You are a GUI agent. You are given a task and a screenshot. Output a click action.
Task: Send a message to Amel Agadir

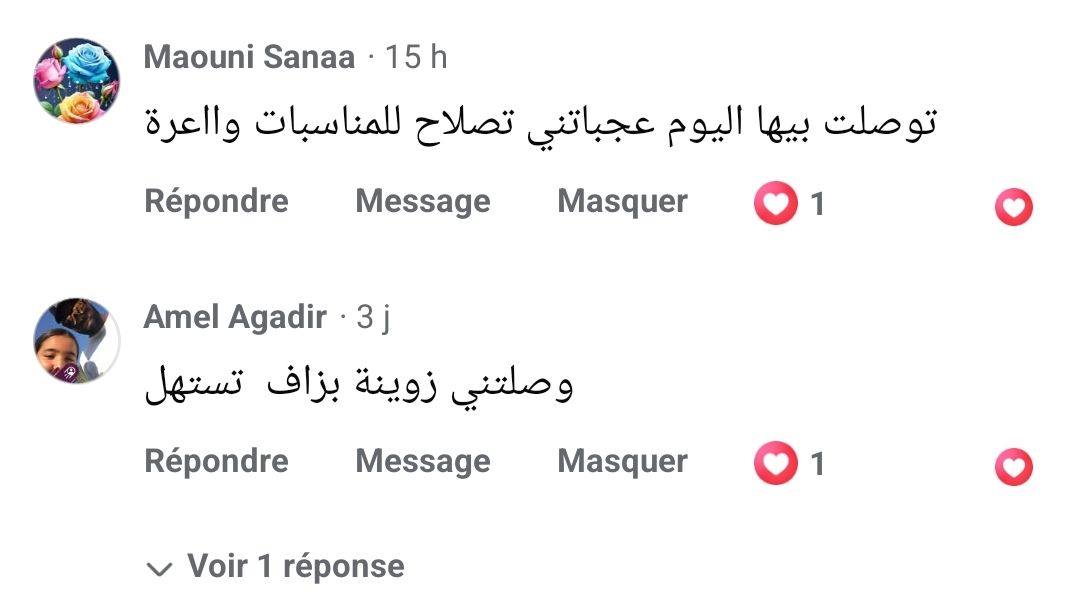click(x=422, y=461)
